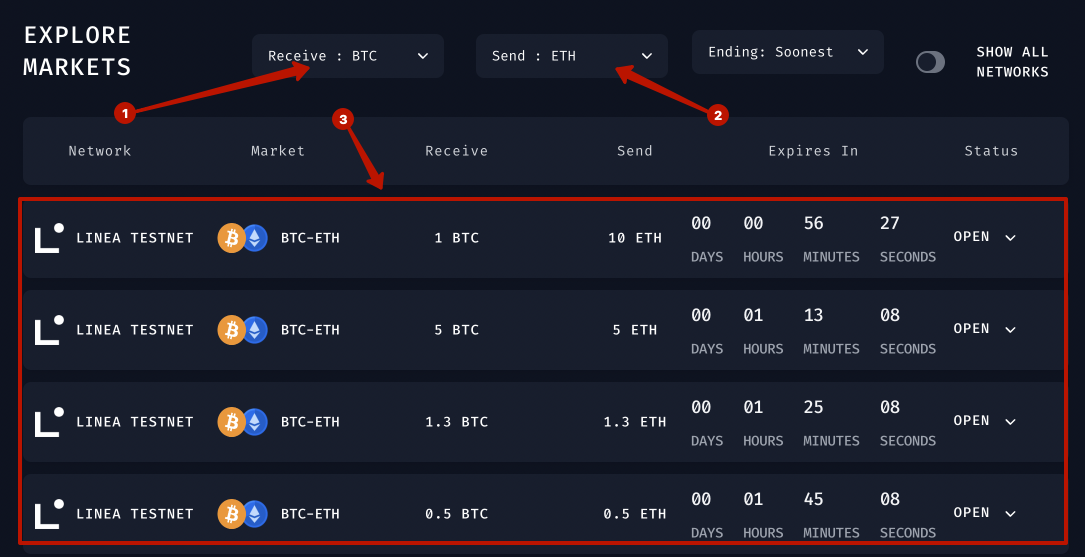
Task: Click the Network column header
Action: (100, 151)
